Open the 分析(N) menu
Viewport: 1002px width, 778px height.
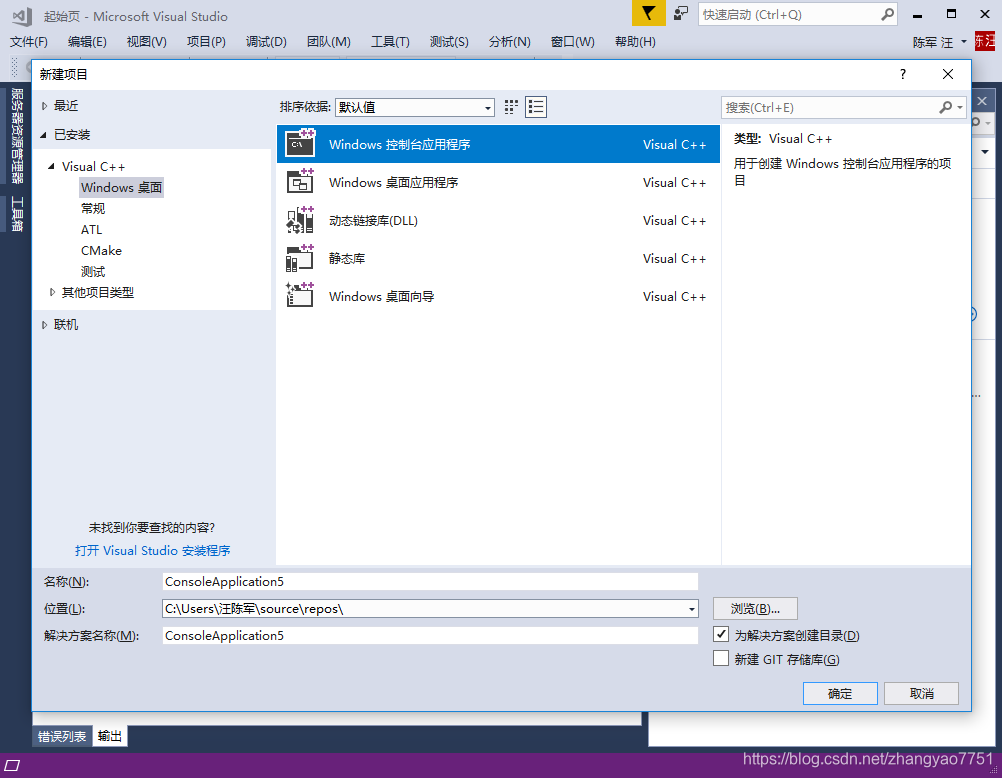[509, 42]
